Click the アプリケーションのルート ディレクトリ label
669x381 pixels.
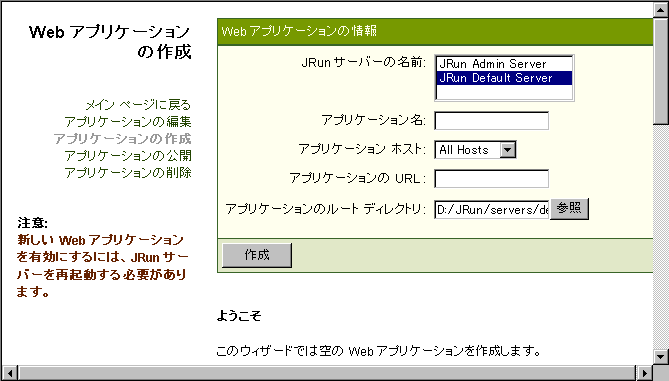coord(326,209)
